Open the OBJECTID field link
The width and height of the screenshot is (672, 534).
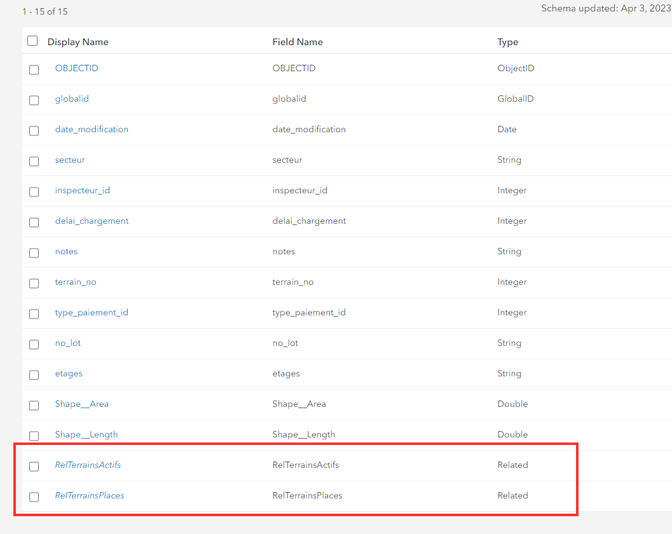76,68
